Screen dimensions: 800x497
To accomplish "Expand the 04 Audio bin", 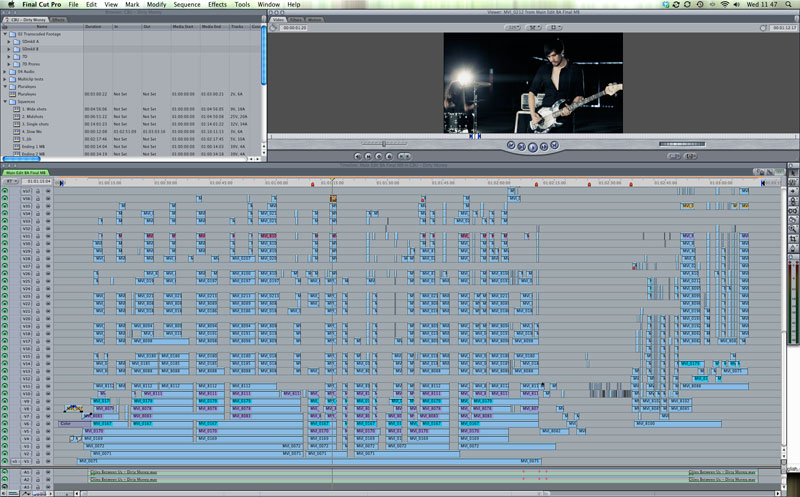I will click(x=6, y=72).
